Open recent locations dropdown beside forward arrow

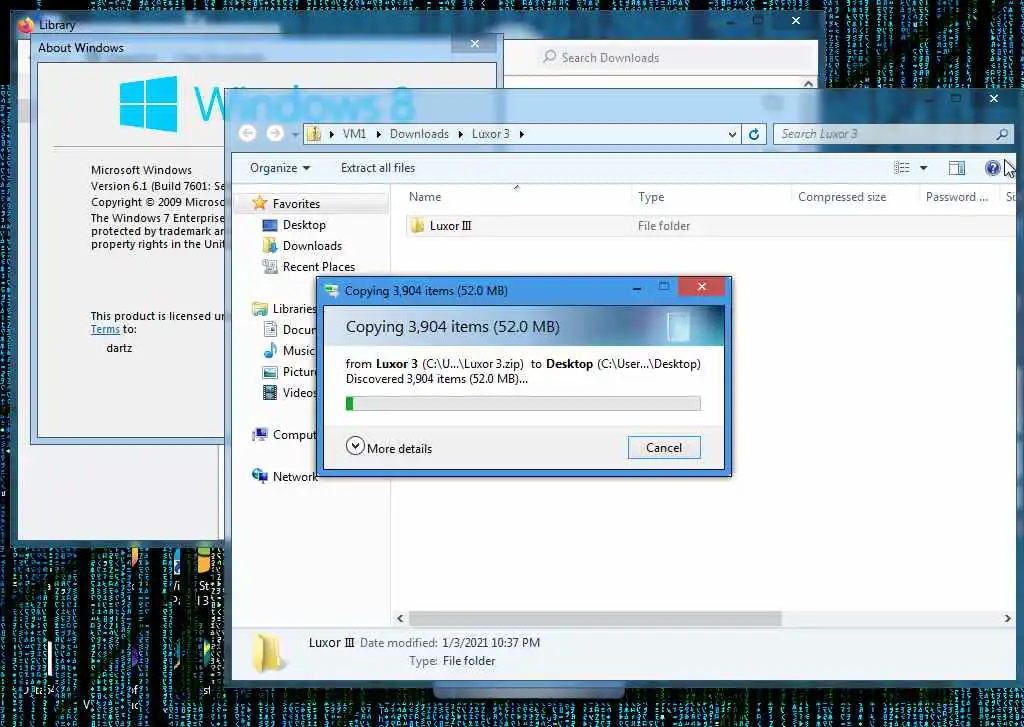click(295, 134)
